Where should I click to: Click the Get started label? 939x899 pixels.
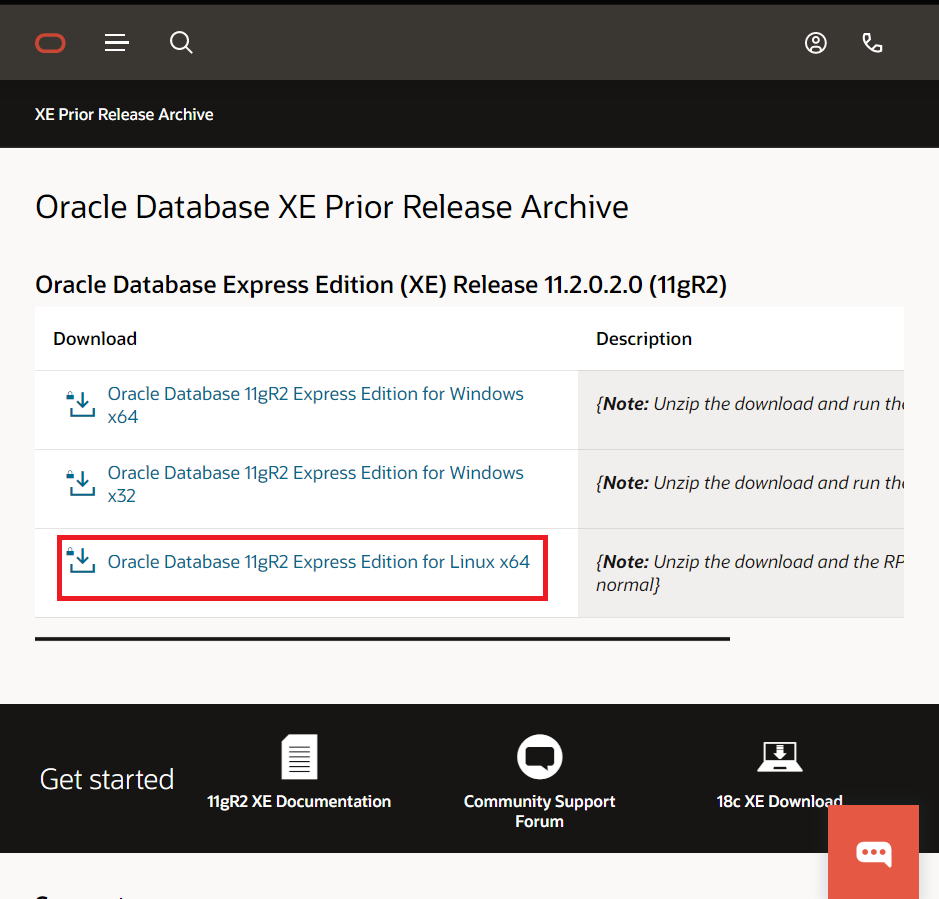[107, 780]
